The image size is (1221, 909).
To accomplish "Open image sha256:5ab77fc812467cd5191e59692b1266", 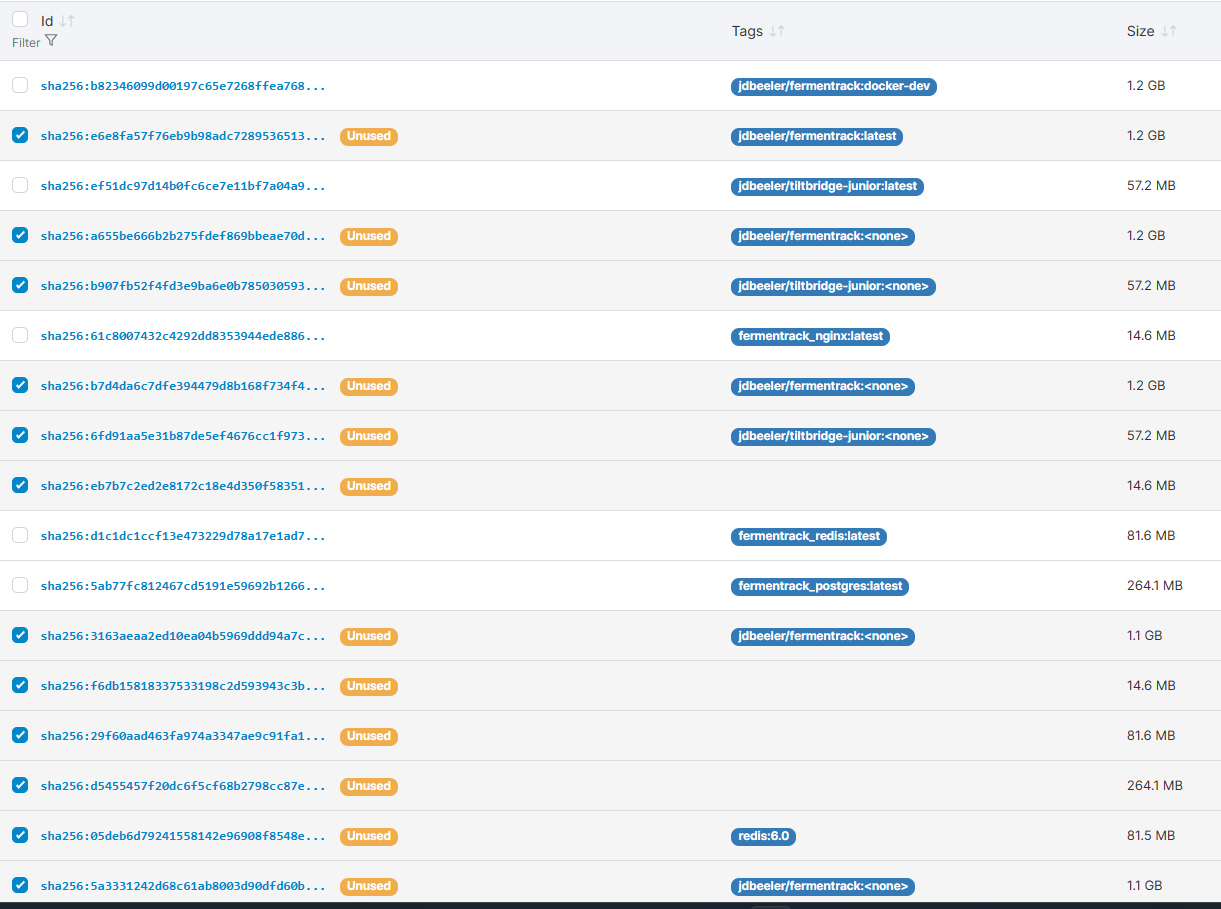I will click(183, 586).
